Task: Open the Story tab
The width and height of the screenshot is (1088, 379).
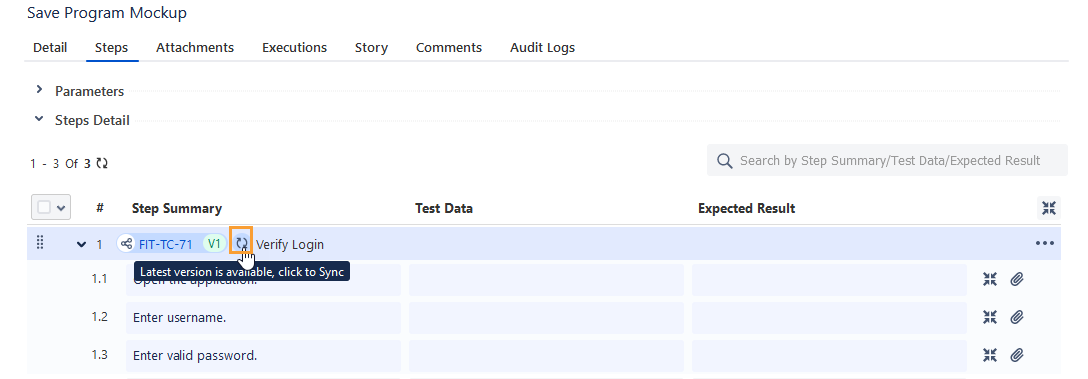Action: (x=371, y=48)
